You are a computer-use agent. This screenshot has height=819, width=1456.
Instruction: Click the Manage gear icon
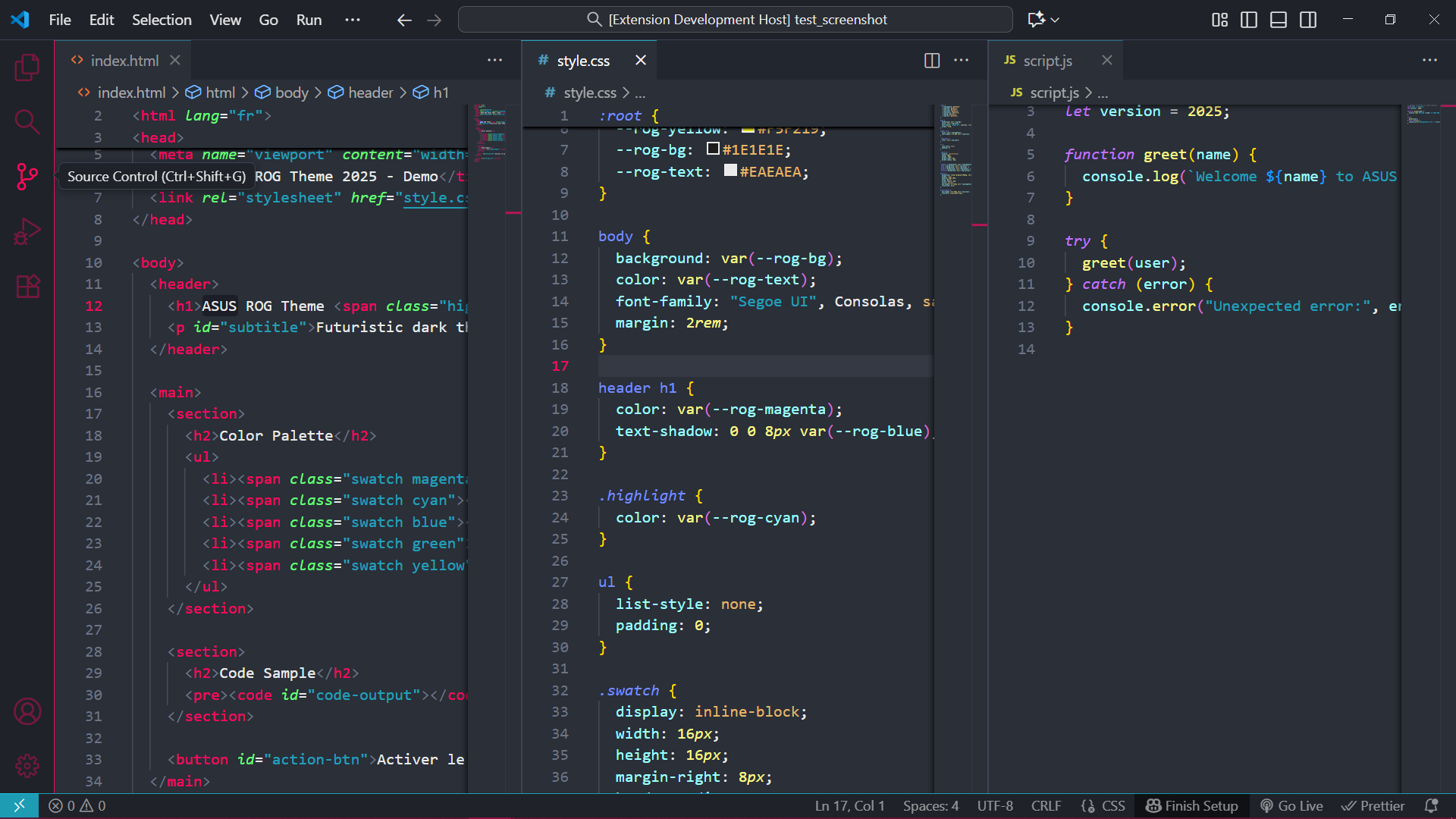point(27,766)
